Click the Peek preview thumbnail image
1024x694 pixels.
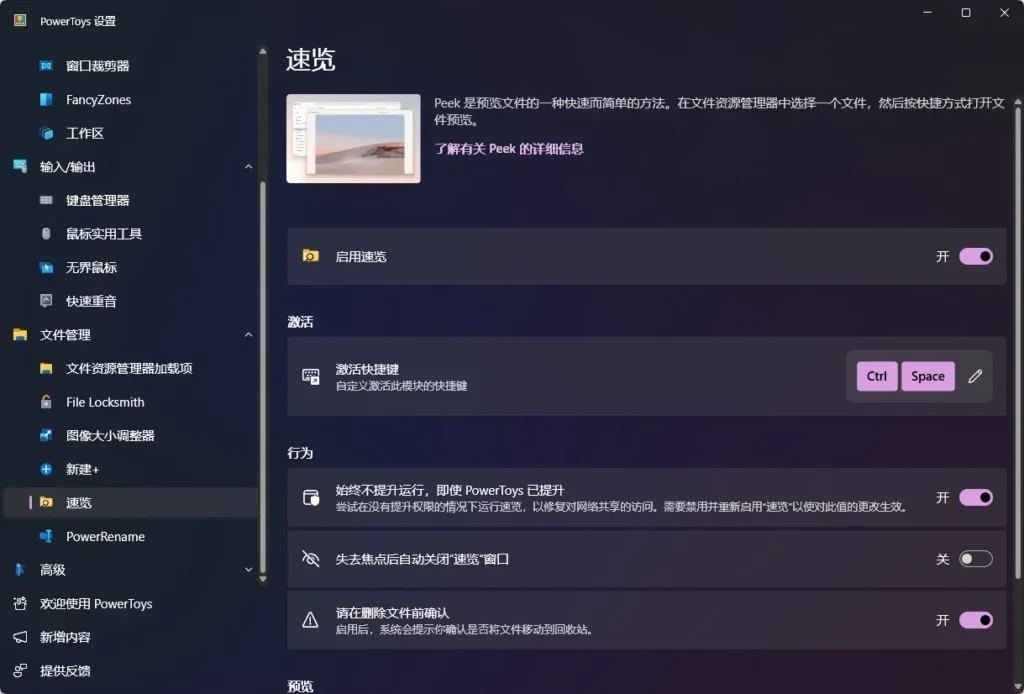click(x=353, y=138)
